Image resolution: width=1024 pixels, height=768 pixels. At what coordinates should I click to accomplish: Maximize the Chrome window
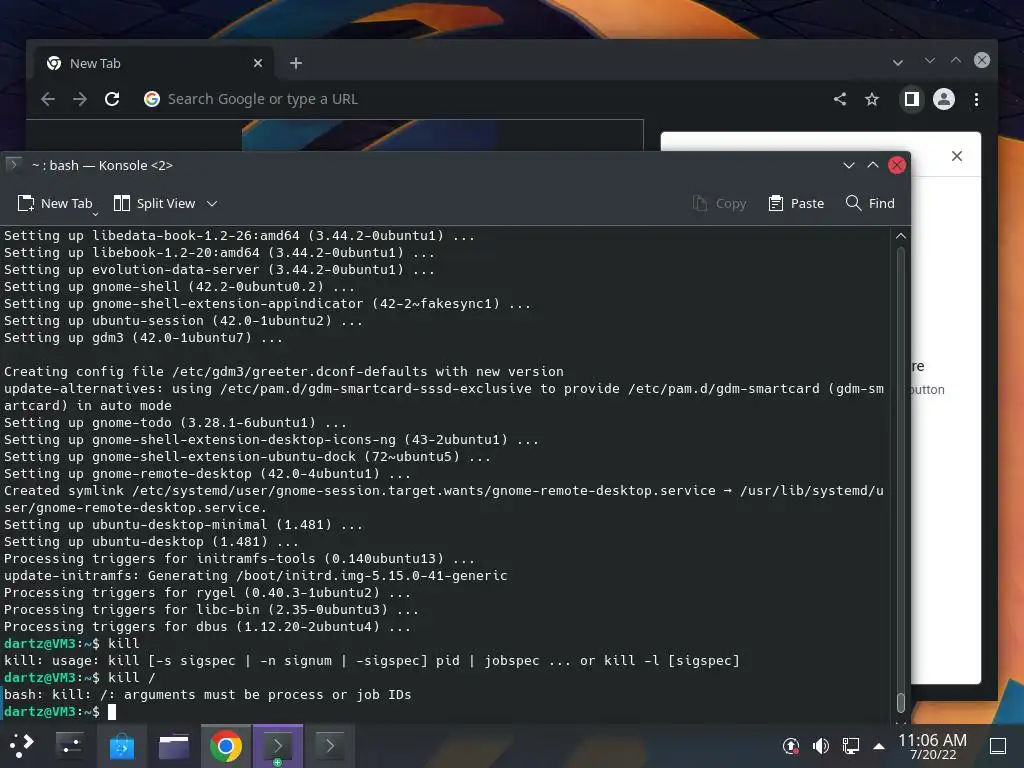pyautogui.click(x=956, y=60)
